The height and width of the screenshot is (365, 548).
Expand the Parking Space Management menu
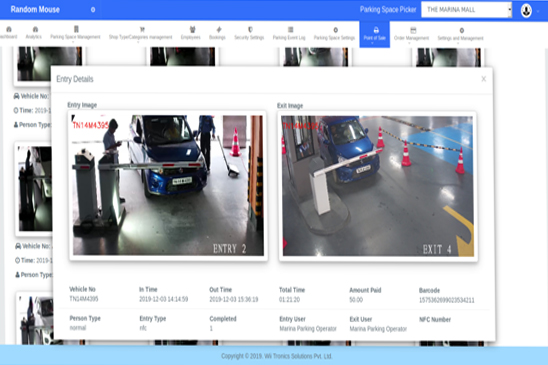coord(75,34)
